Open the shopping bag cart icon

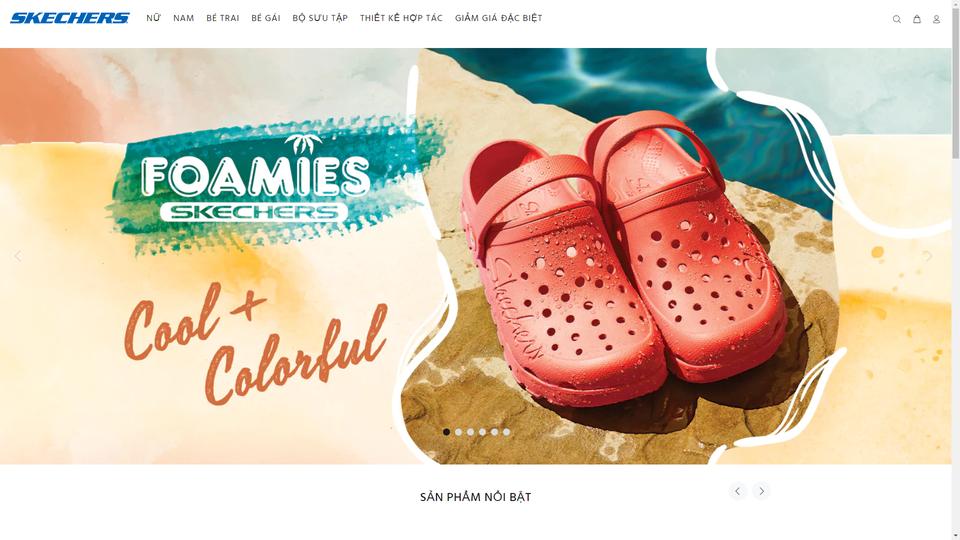[x=917, y=19]
